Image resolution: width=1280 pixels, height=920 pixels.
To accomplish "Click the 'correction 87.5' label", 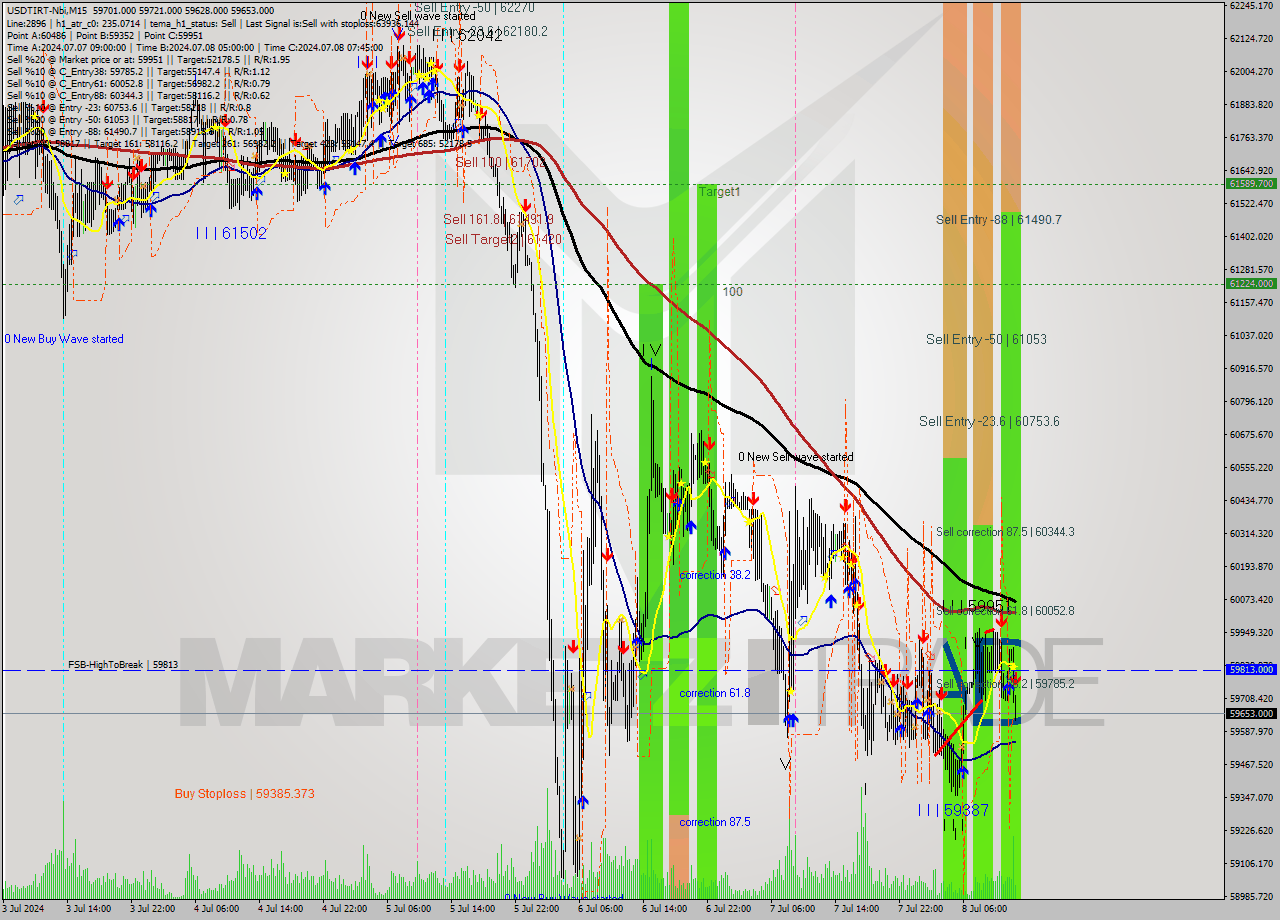I will pyautogui.click(x=714, y=822).
